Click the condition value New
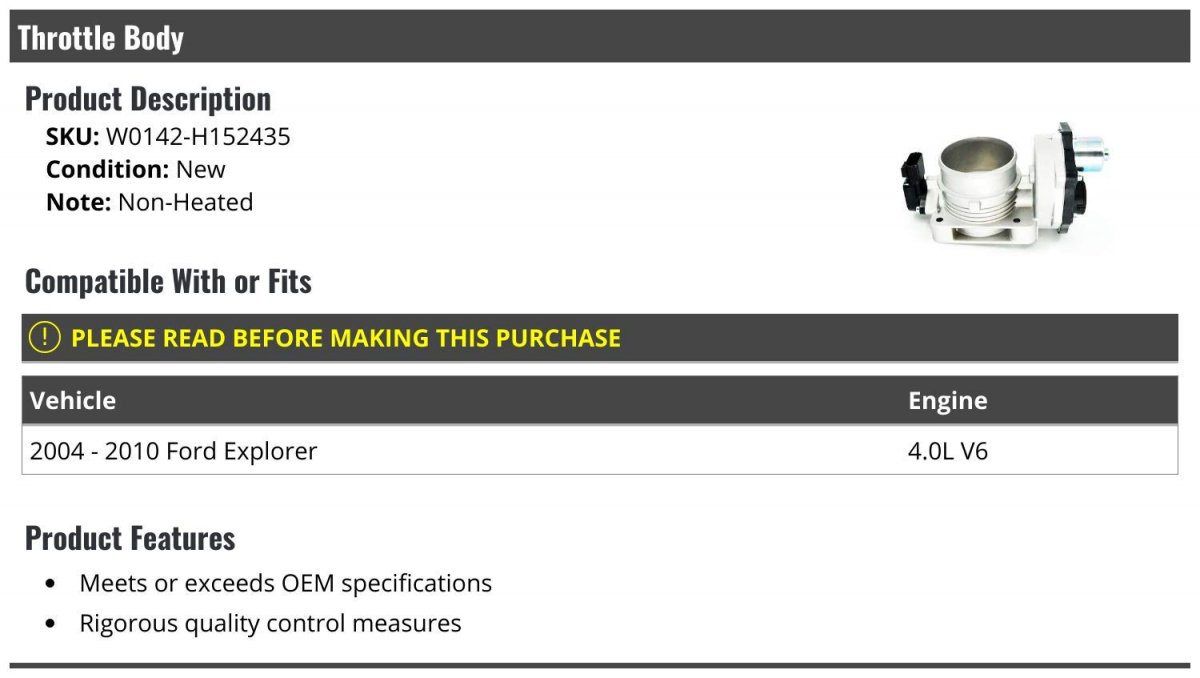This screenshot has height=678, width=1200. point(201,169)
